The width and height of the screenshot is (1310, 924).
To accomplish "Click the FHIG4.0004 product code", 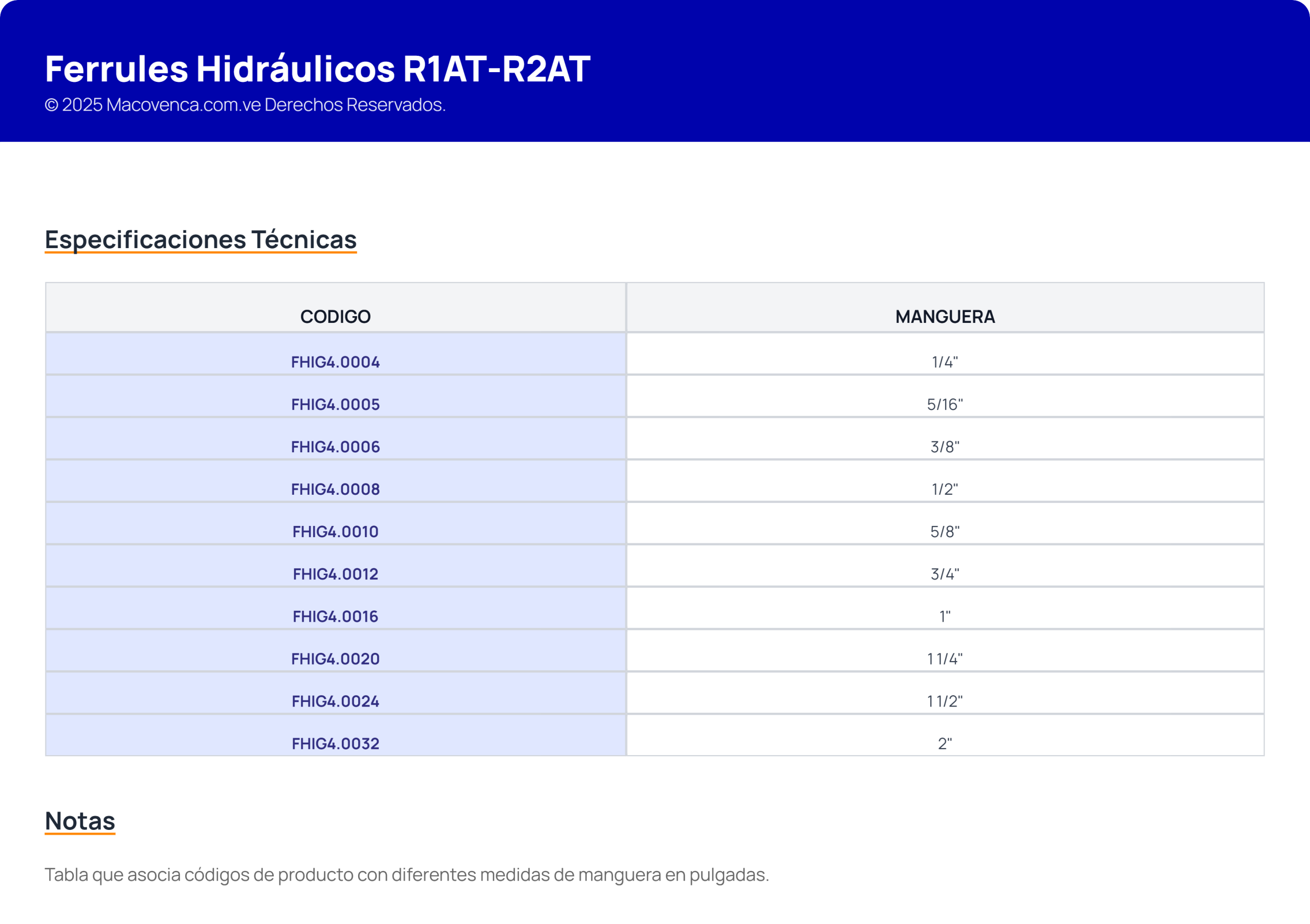I will coord(336,362).
